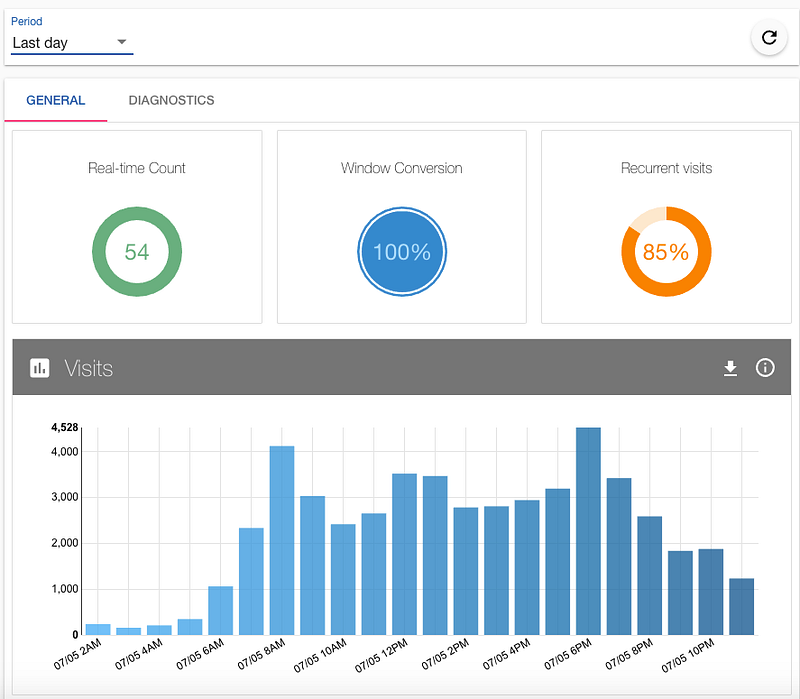Open the Visits info tooltip icon
The width and height of the screenshot is (800, 699).
pyautogui.click(x=765, y=367)
